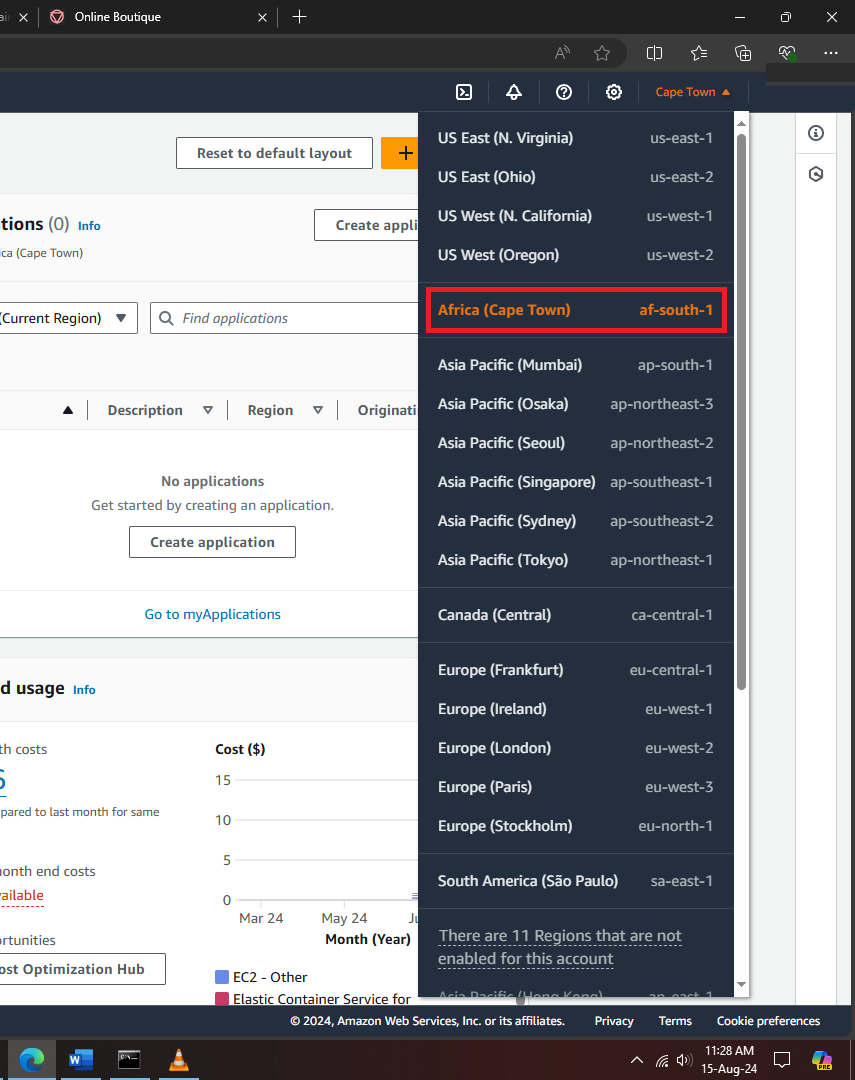The image size is (855, 1080).
Task: Open the hexagon icon on right sidebar
Action: tap(816, 174)
